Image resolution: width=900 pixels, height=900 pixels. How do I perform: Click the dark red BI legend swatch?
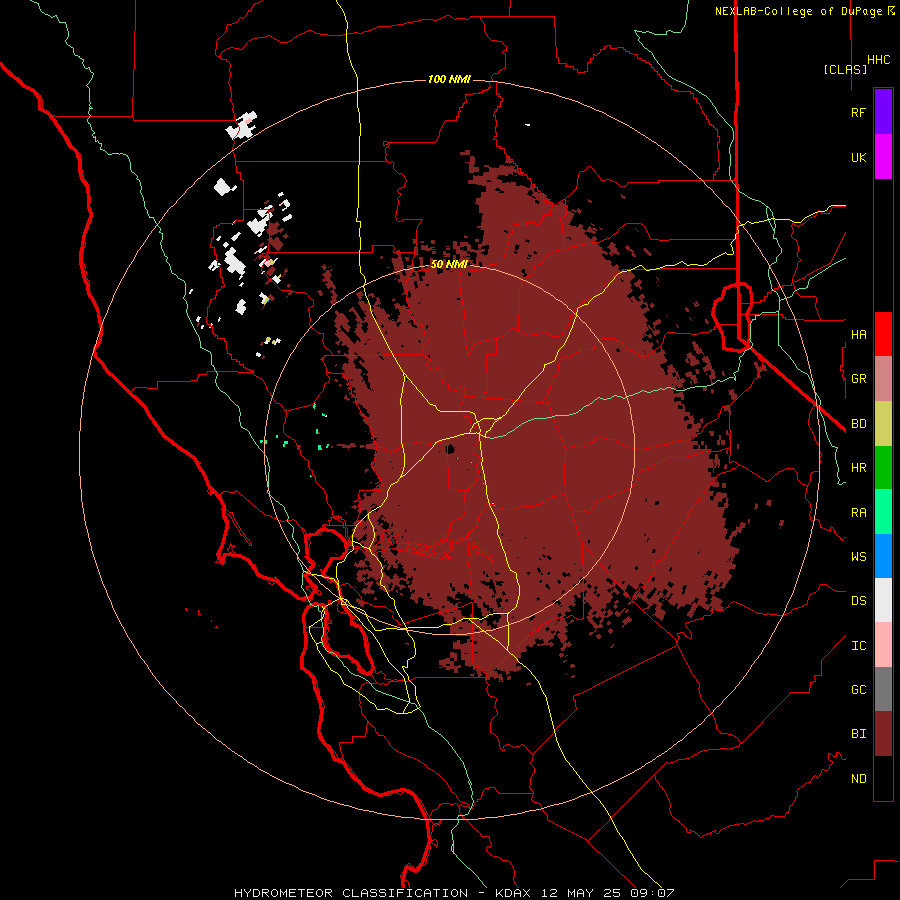883,734
